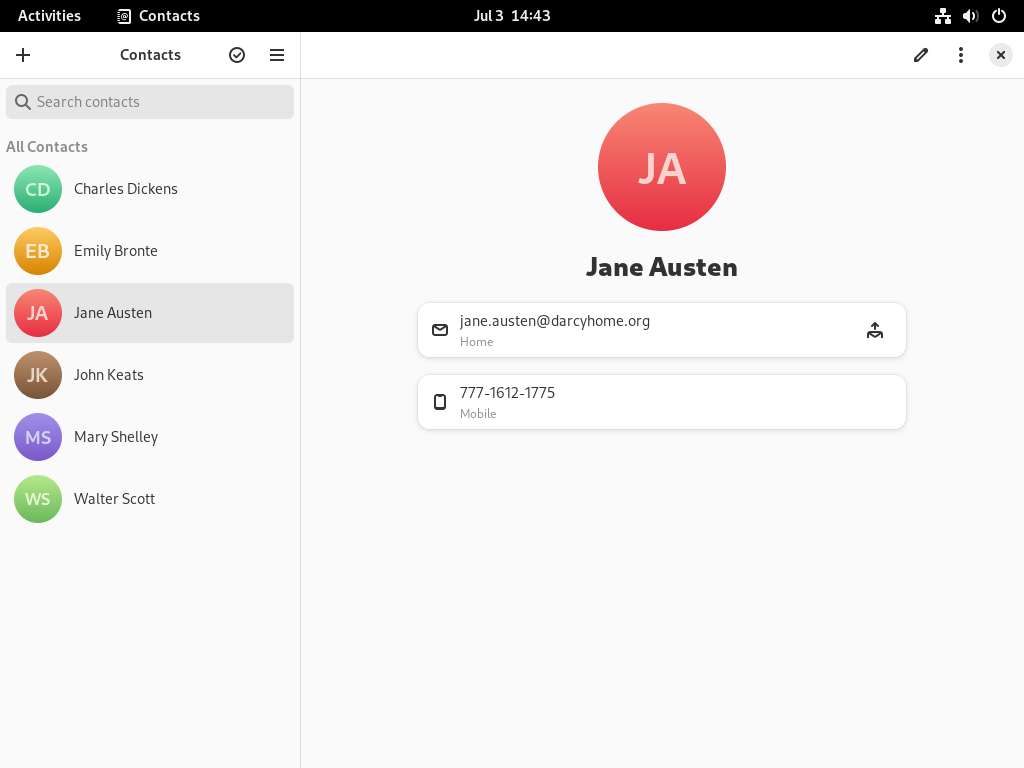Viewport: 1024px width, 768px height.
Task: Click the EB avatar of Emily Bronte
Action: click(x=38, y=251)
